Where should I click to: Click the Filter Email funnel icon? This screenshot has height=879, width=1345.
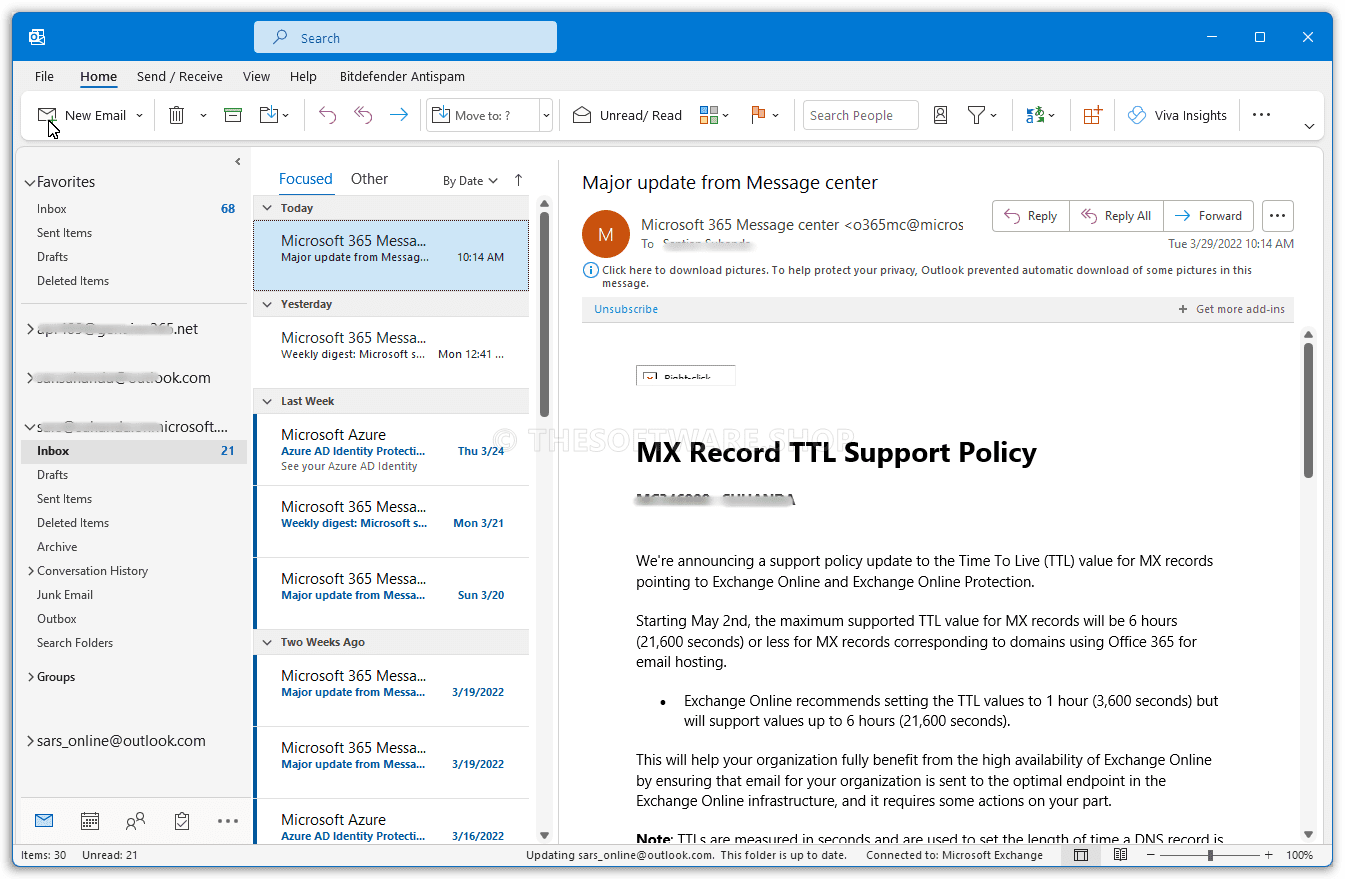click(976, 115)
